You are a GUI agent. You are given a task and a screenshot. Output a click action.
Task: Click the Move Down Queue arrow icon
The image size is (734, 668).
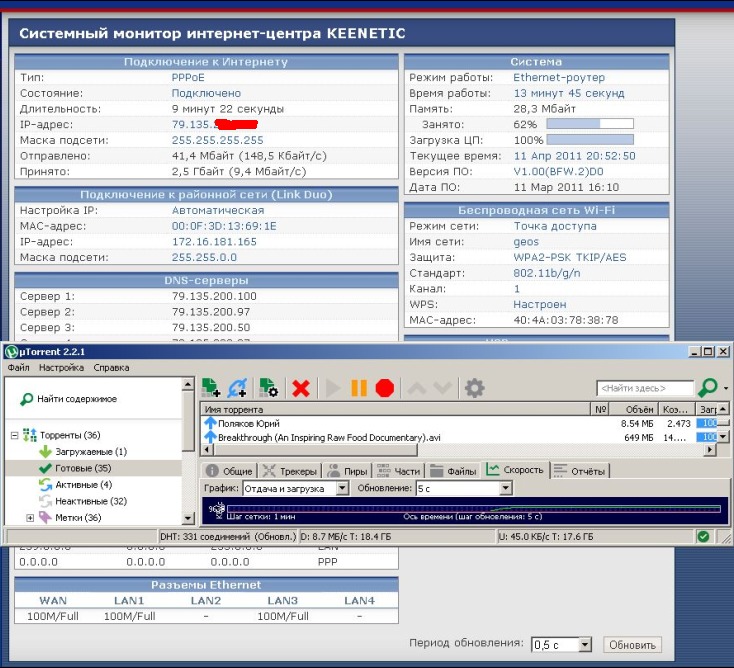442,388
